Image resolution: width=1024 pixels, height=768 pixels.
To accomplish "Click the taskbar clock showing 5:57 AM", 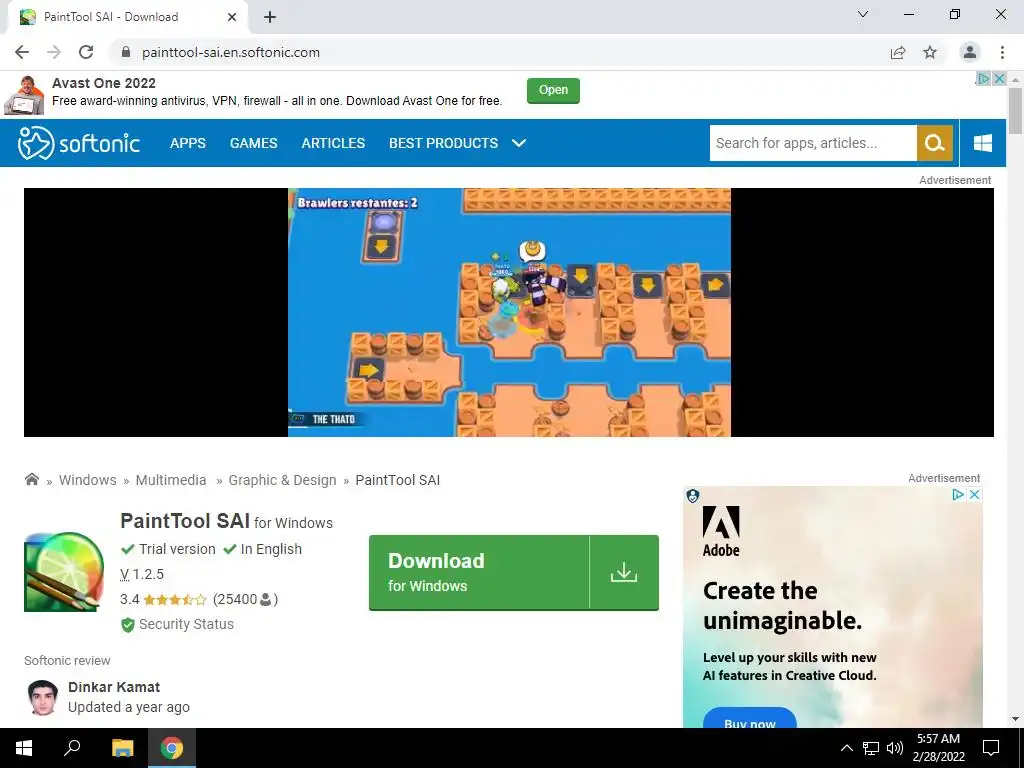I will click(938, 748).
